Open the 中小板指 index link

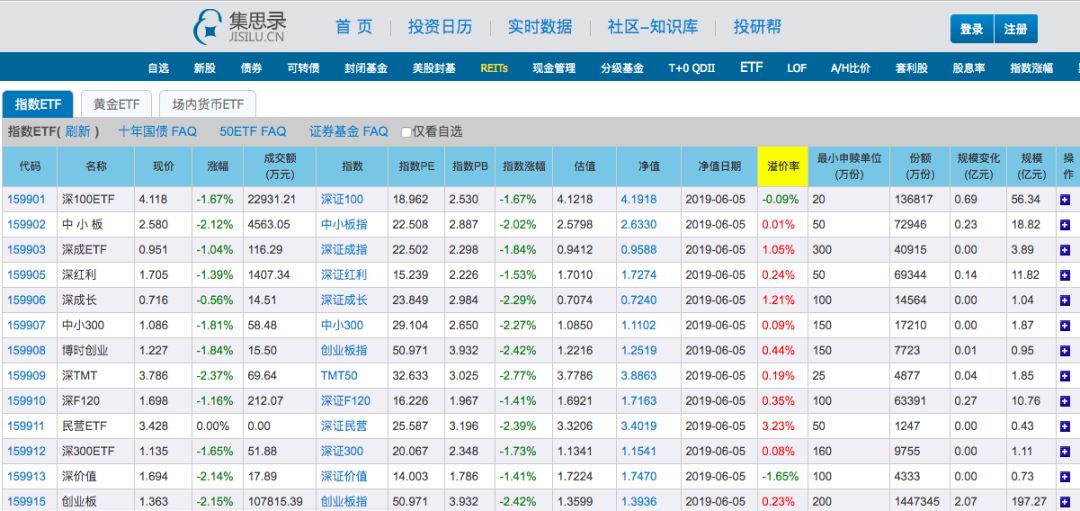click(344, 225)
